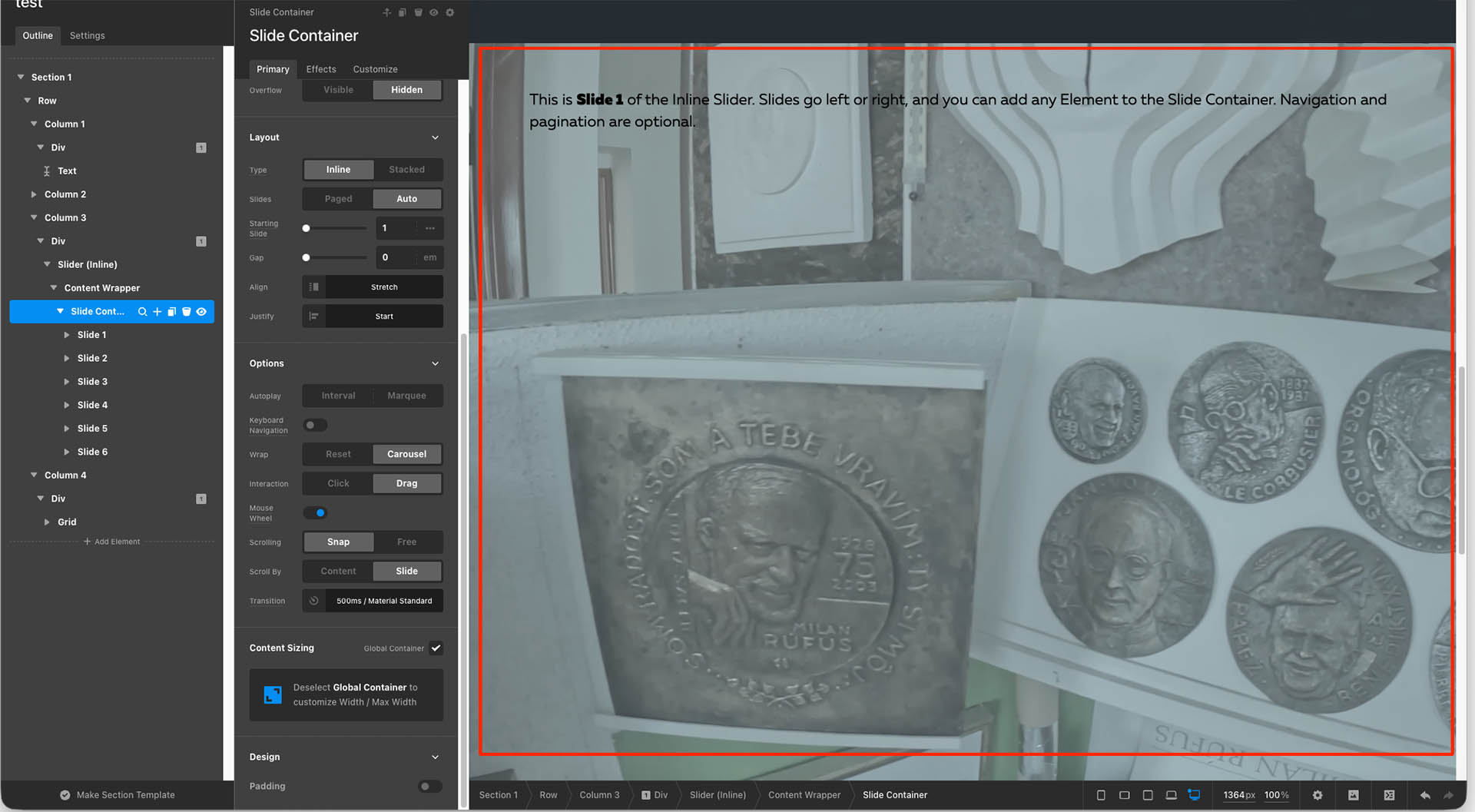Open the gear settings in bottom bar
Viewport: 1475px width, 812px height.
point(1318,795)
